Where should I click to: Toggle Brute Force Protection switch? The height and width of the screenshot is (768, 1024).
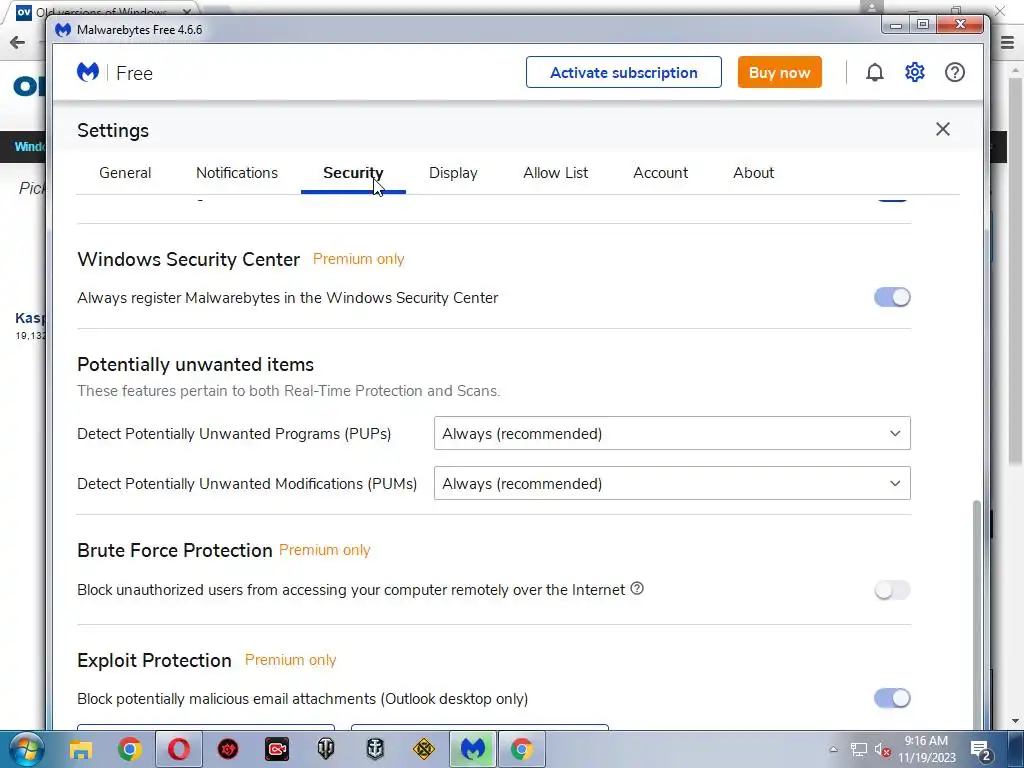pyautogui.click(x=892, y=590)
